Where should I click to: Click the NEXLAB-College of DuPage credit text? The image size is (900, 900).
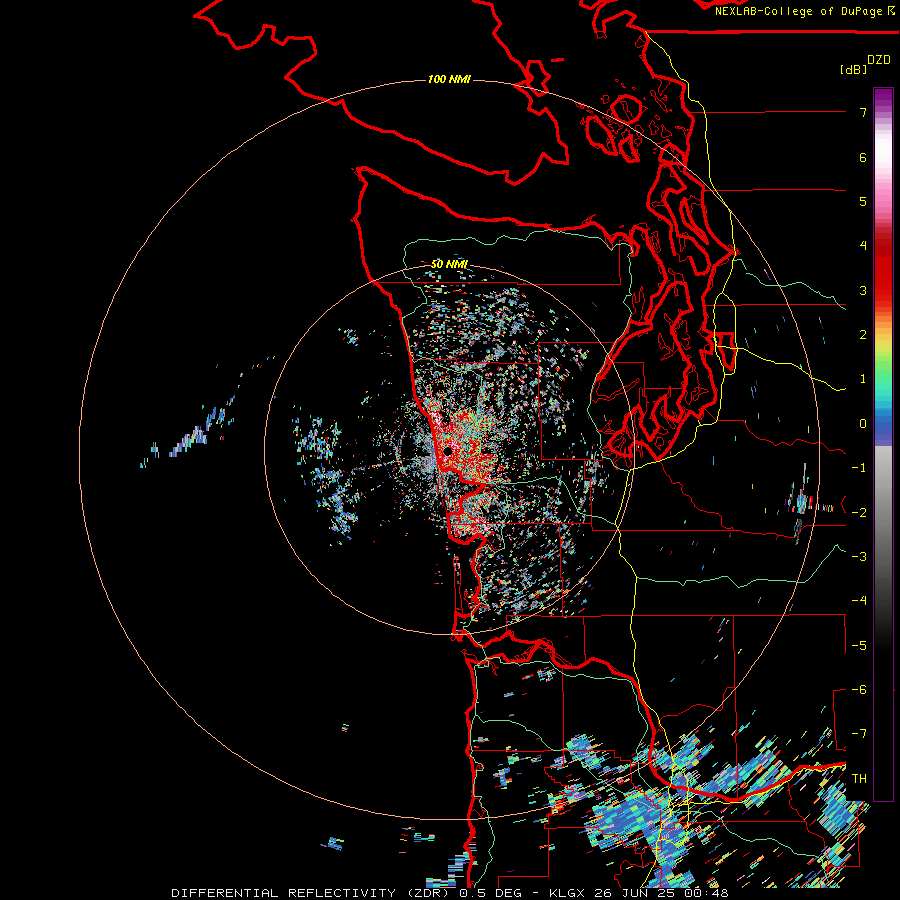[804, 11]
